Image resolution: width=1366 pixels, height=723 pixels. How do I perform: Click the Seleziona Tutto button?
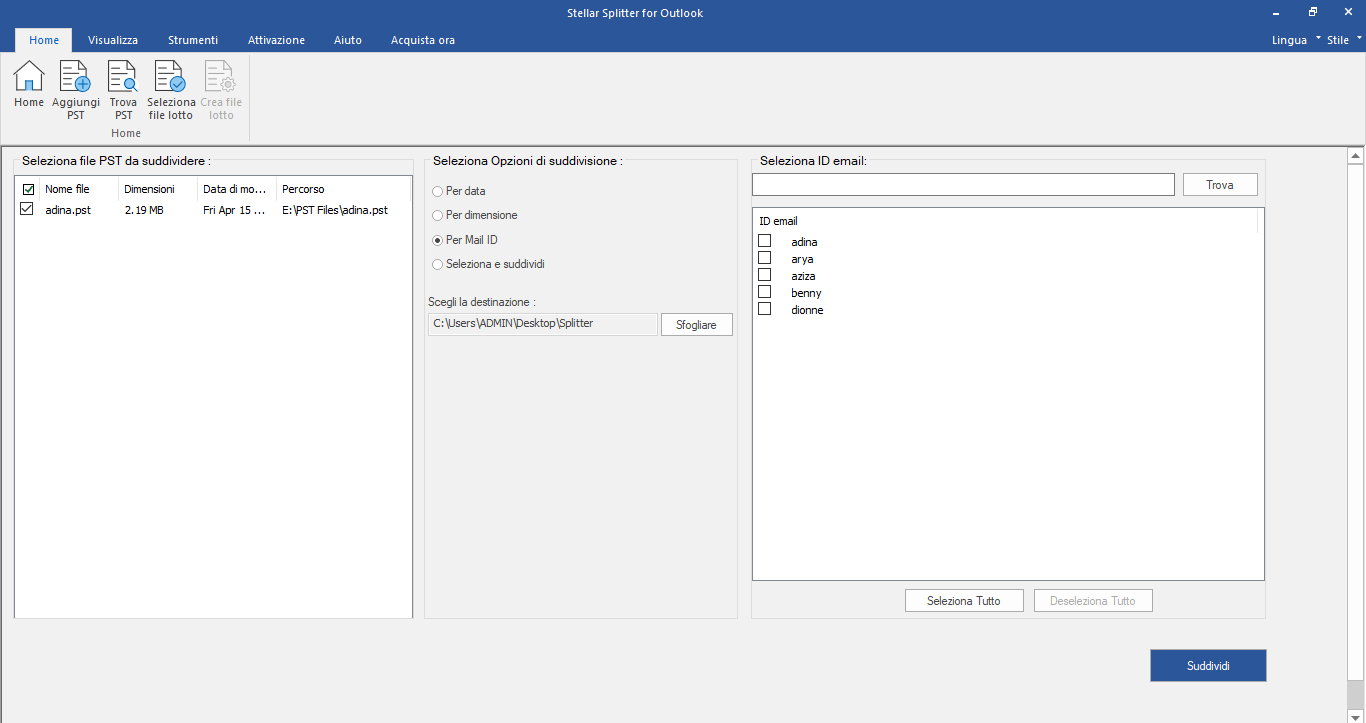tap(965, 601)
